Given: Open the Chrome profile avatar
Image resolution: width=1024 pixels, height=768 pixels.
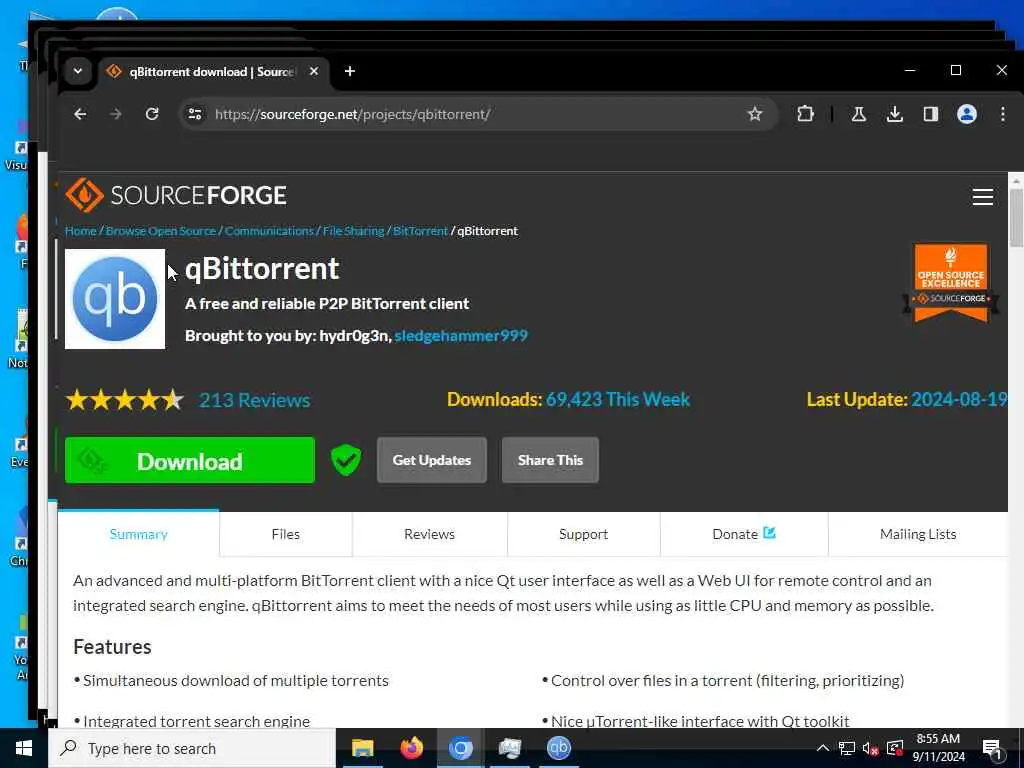Looking at the screenshot, I should [x=967, y=114].
